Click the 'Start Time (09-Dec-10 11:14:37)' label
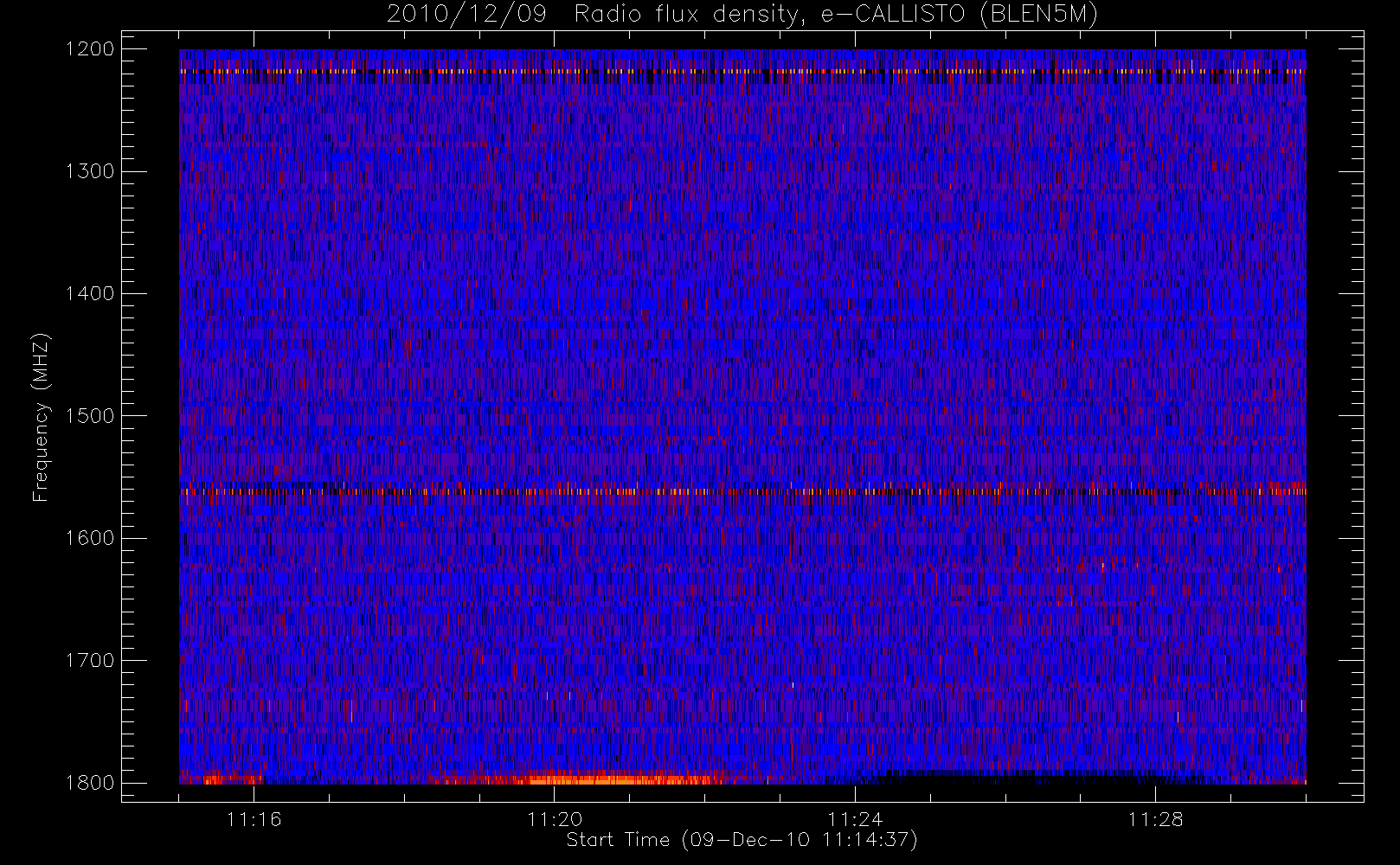 click(x=742, y=840)
